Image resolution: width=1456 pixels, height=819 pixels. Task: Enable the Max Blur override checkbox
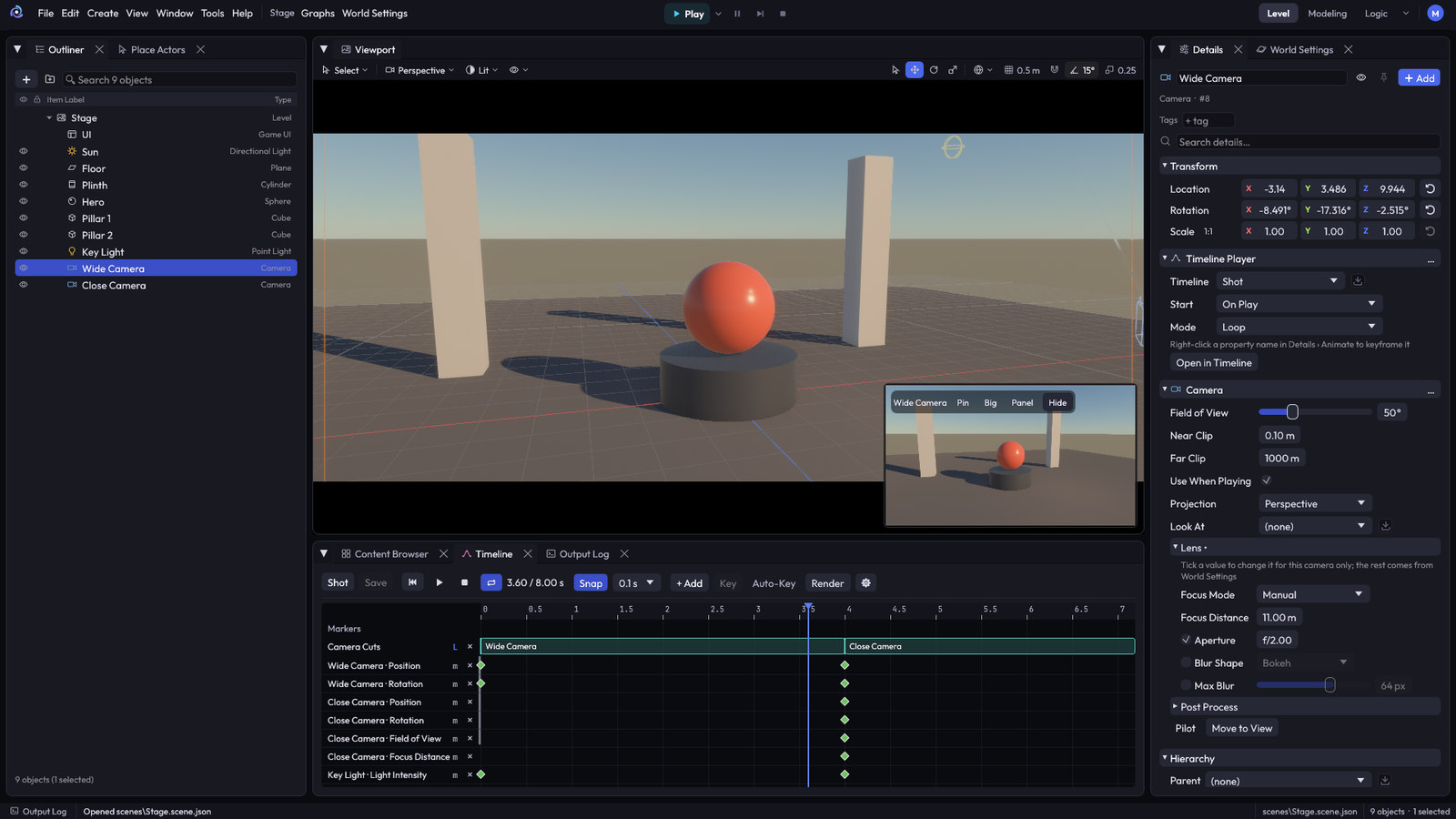pos(1186,685)
